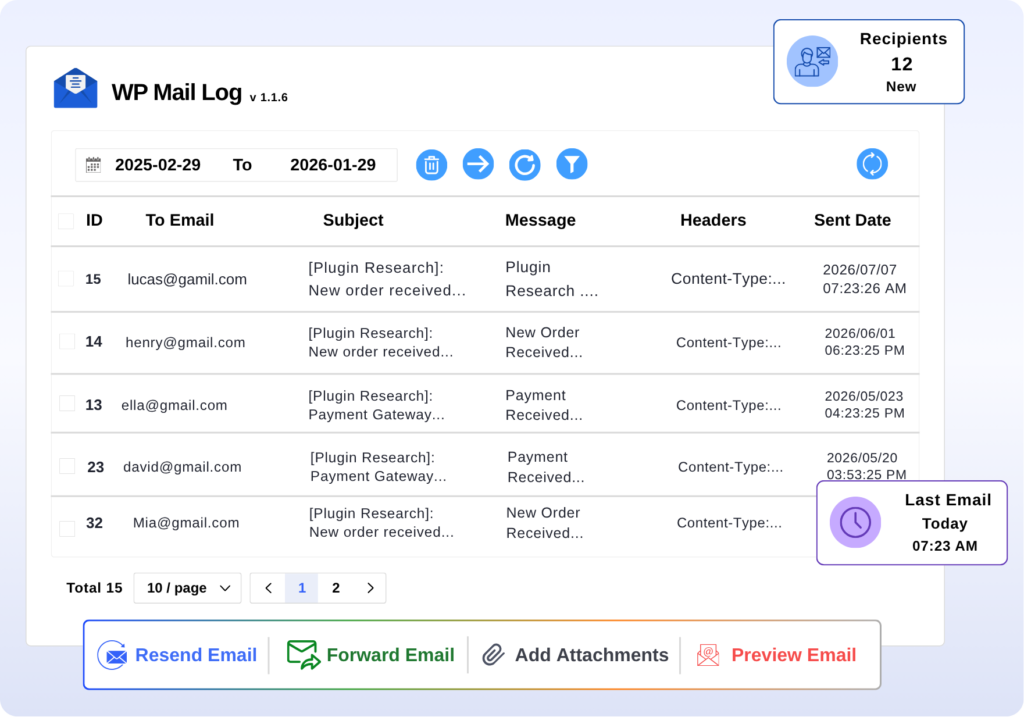Screen dimensions: 1024x717
Task: Click the Subject column header
Action: (x=353, y=220)
